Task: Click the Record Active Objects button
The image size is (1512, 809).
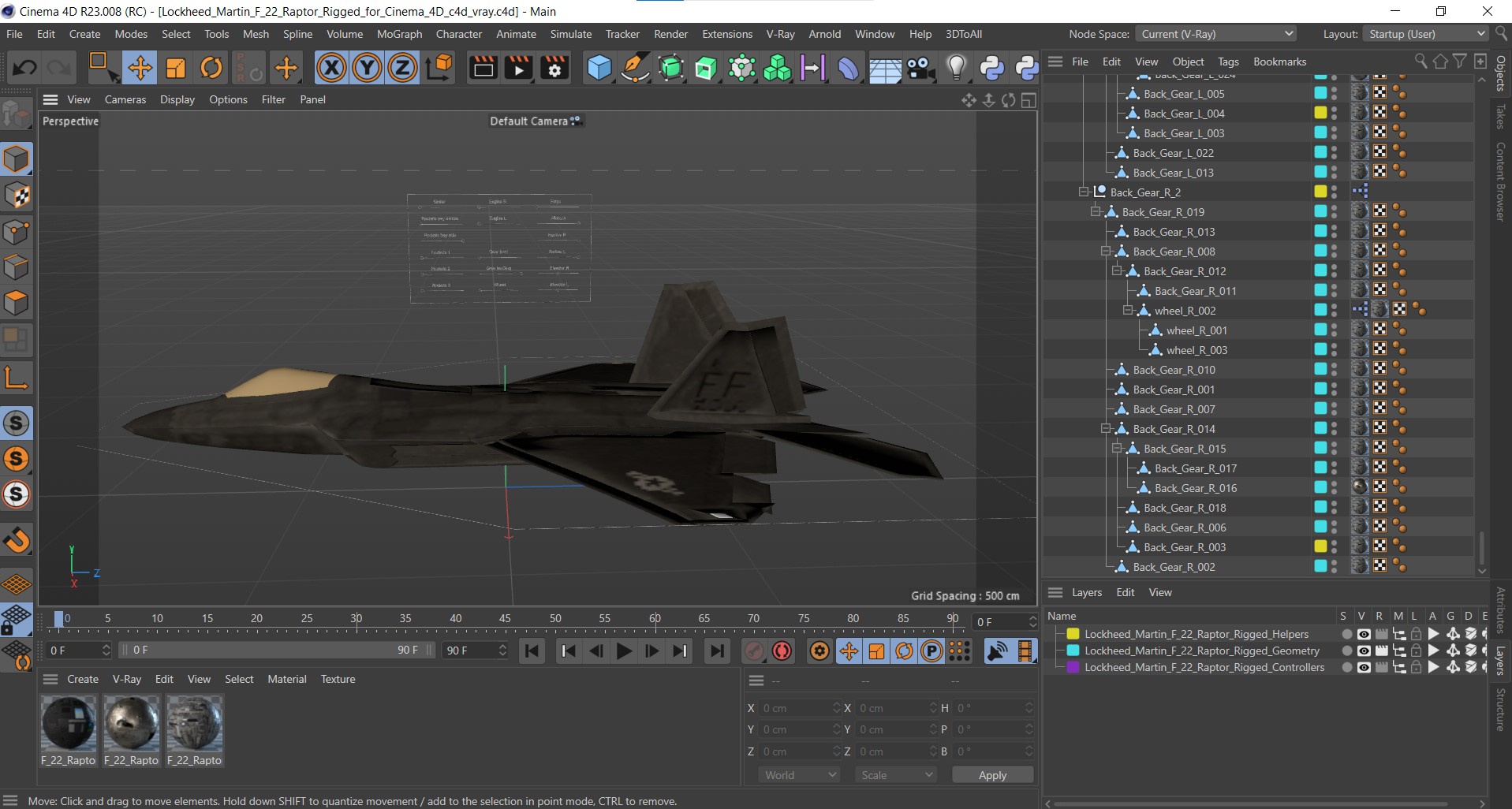Action: [754, 651]
